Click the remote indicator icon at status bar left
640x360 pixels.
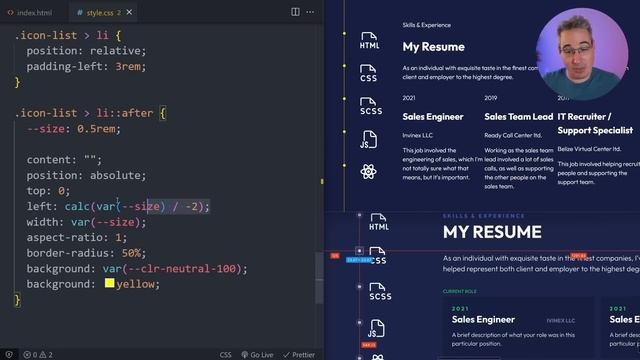click(9, 355)
